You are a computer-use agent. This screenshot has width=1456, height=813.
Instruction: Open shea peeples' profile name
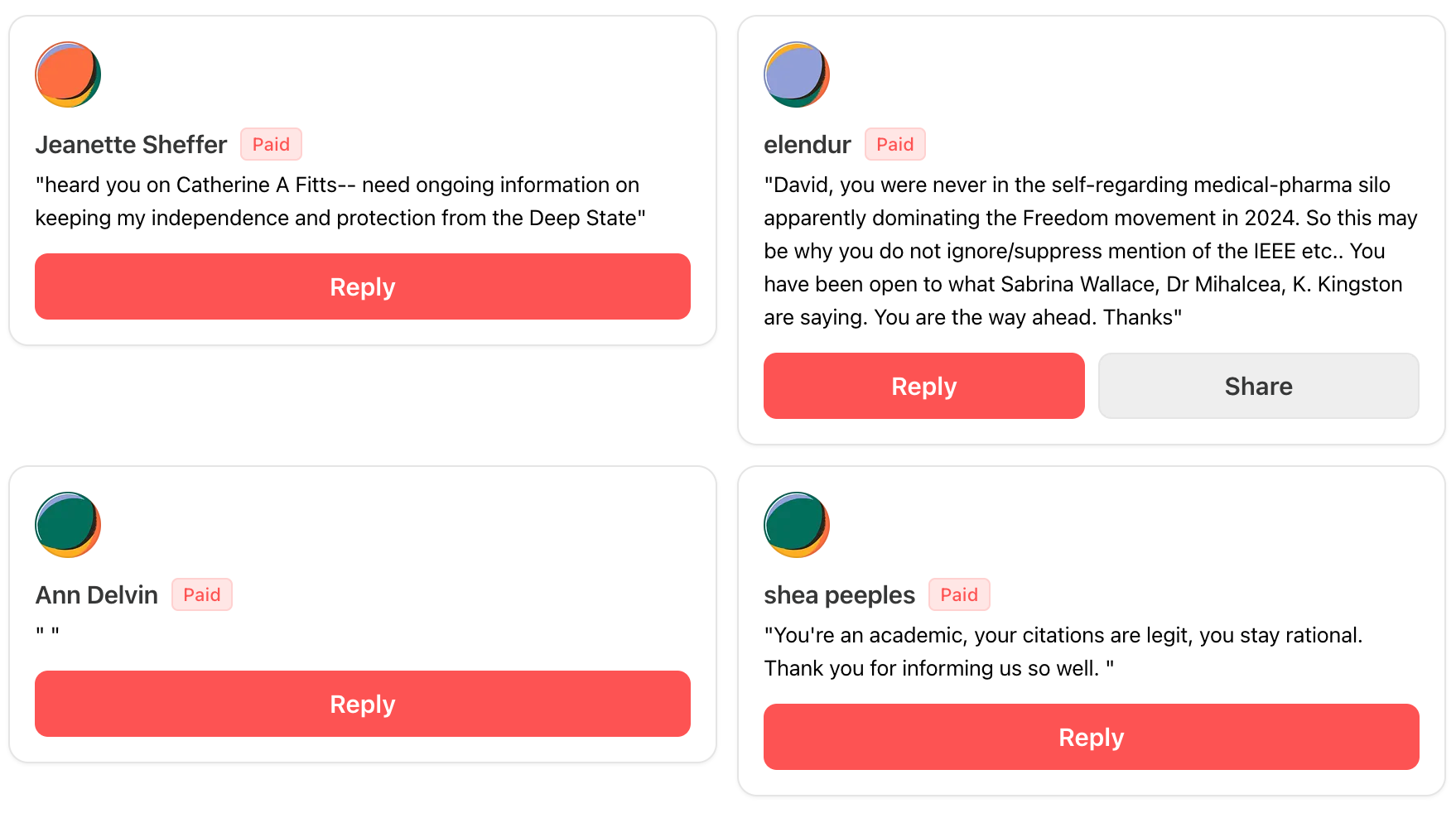coord(839,595)
